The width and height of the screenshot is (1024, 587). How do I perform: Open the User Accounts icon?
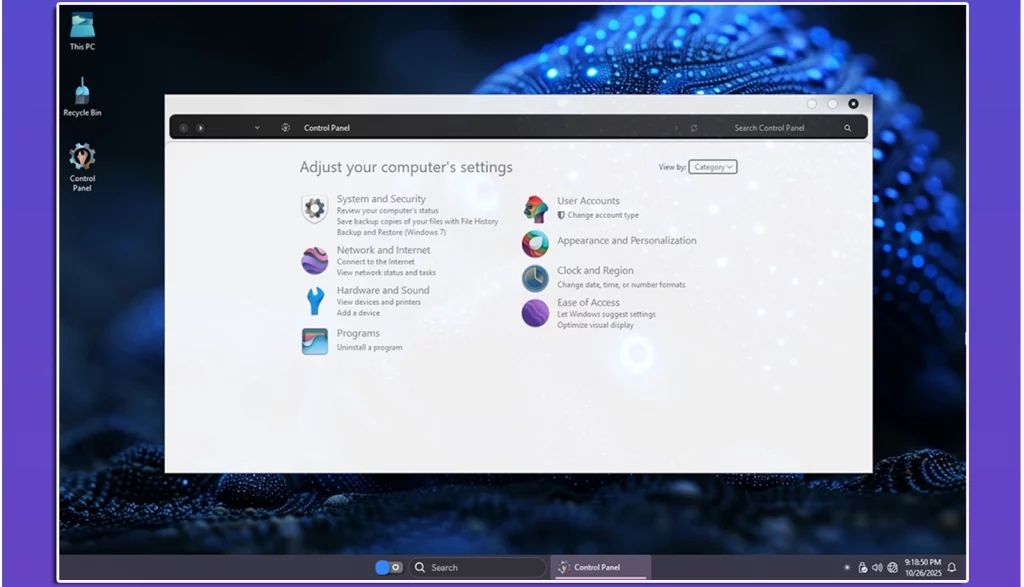[536, 209]
